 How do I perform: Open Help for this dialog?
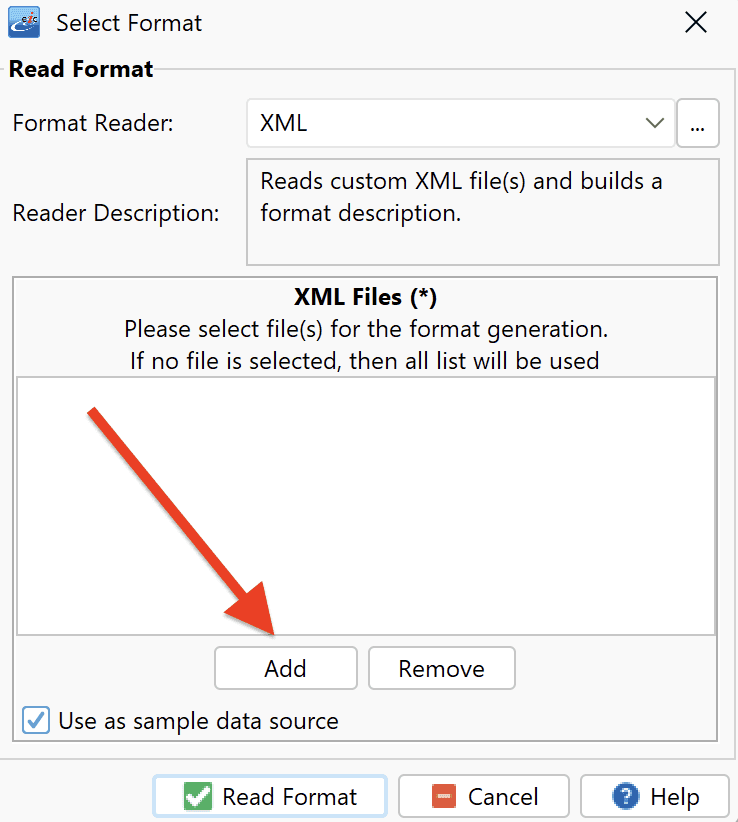655,796
